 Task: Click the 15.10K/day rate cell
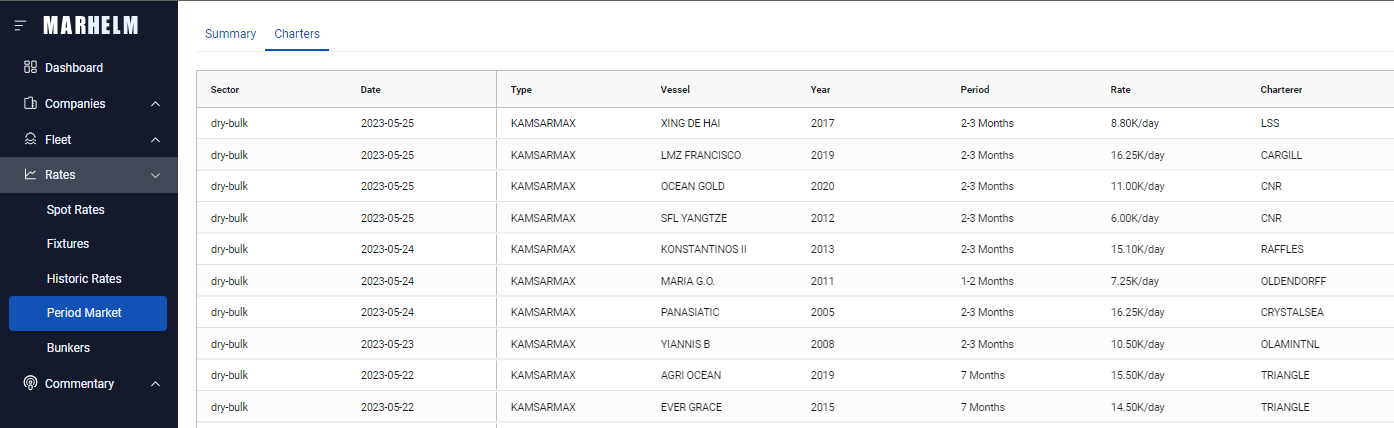1138,250
